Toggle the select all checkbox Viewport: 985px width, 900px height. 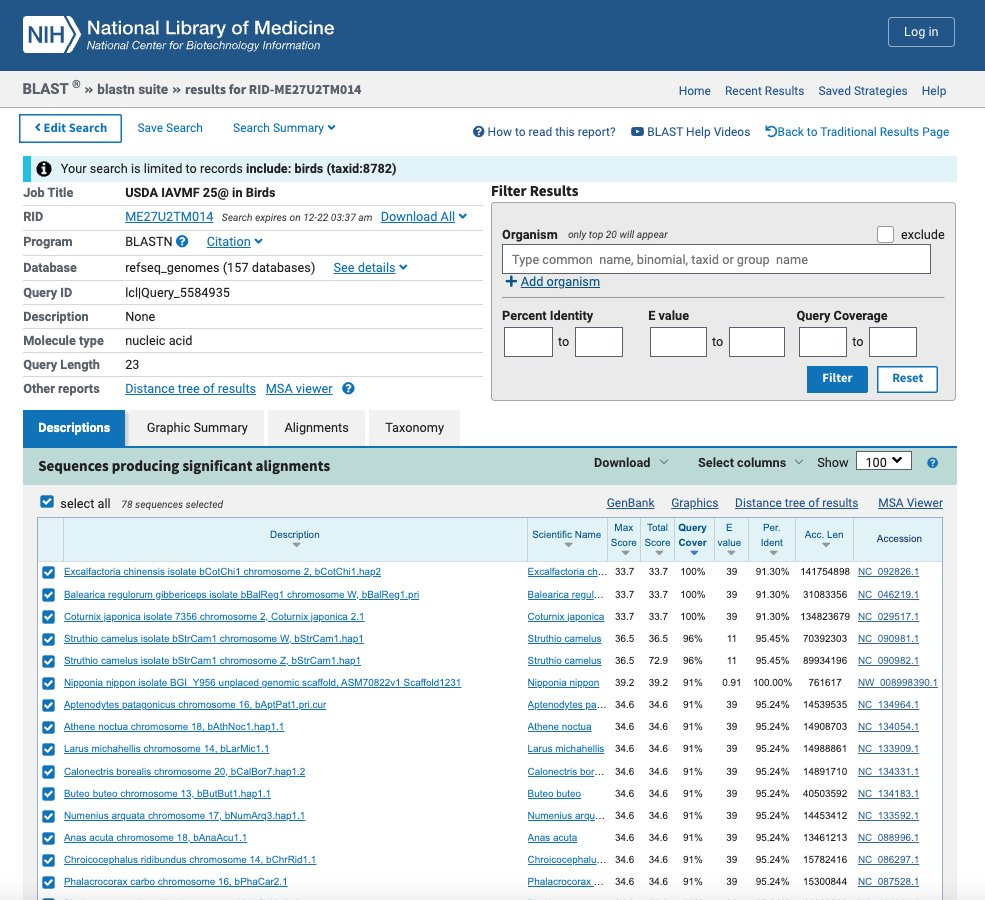[47, 501]
